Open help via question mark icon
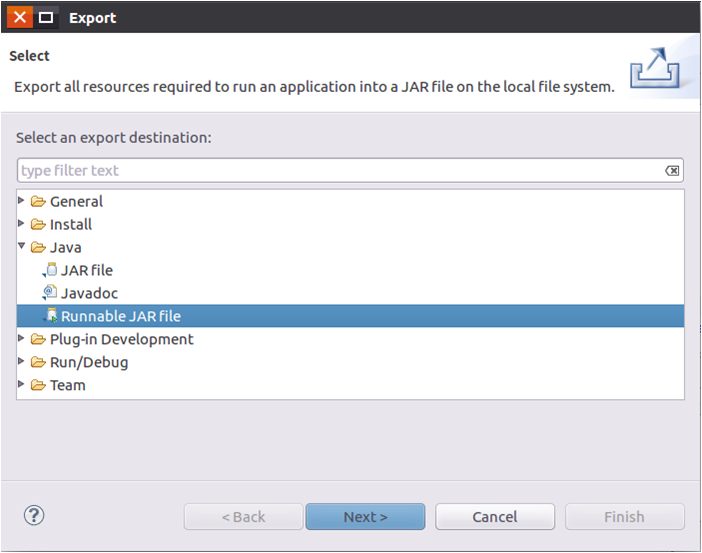This screenshot has width=702, height=553. 34,516
